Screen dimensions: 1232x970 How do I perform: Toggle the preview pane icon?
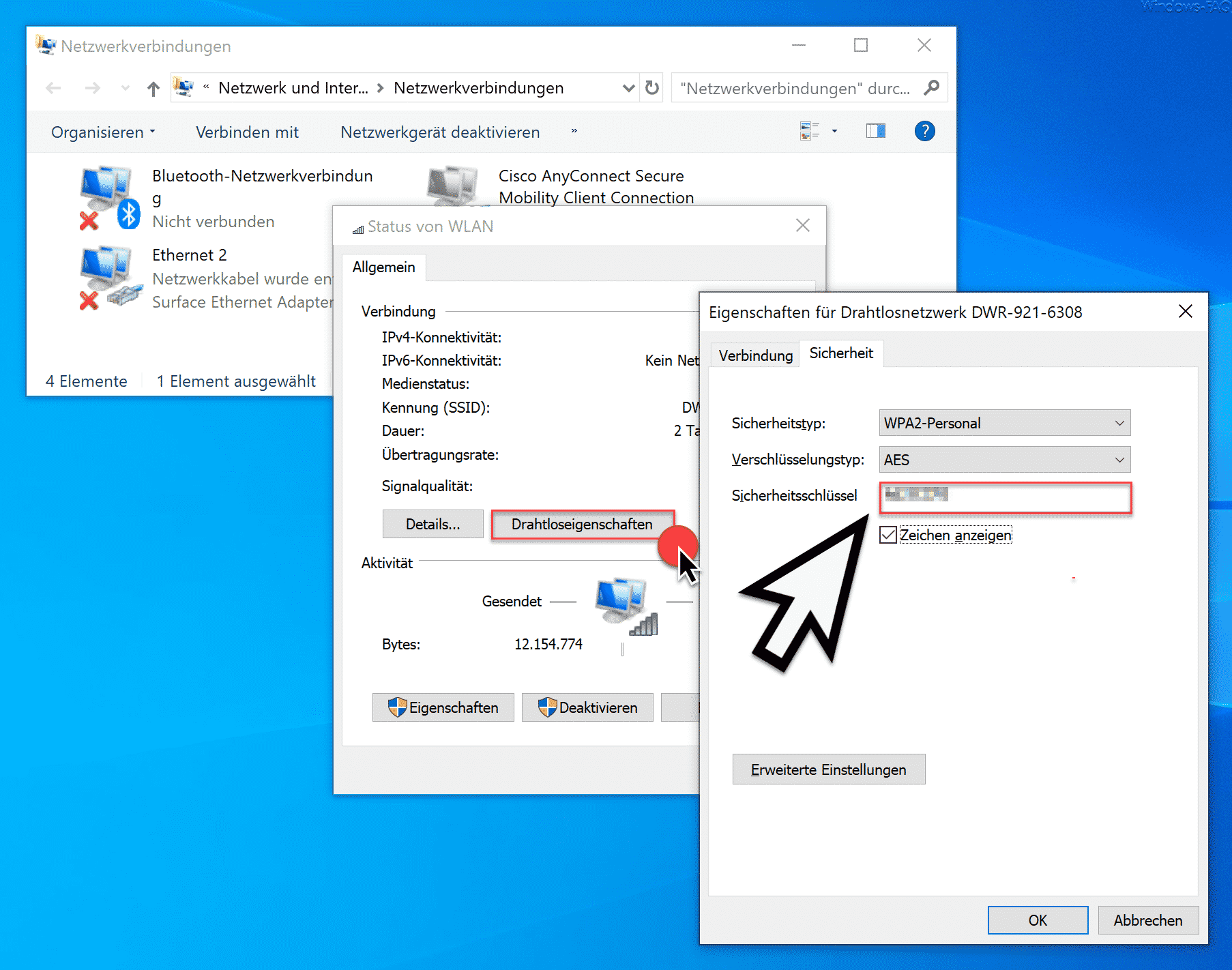tap(875, 131)
